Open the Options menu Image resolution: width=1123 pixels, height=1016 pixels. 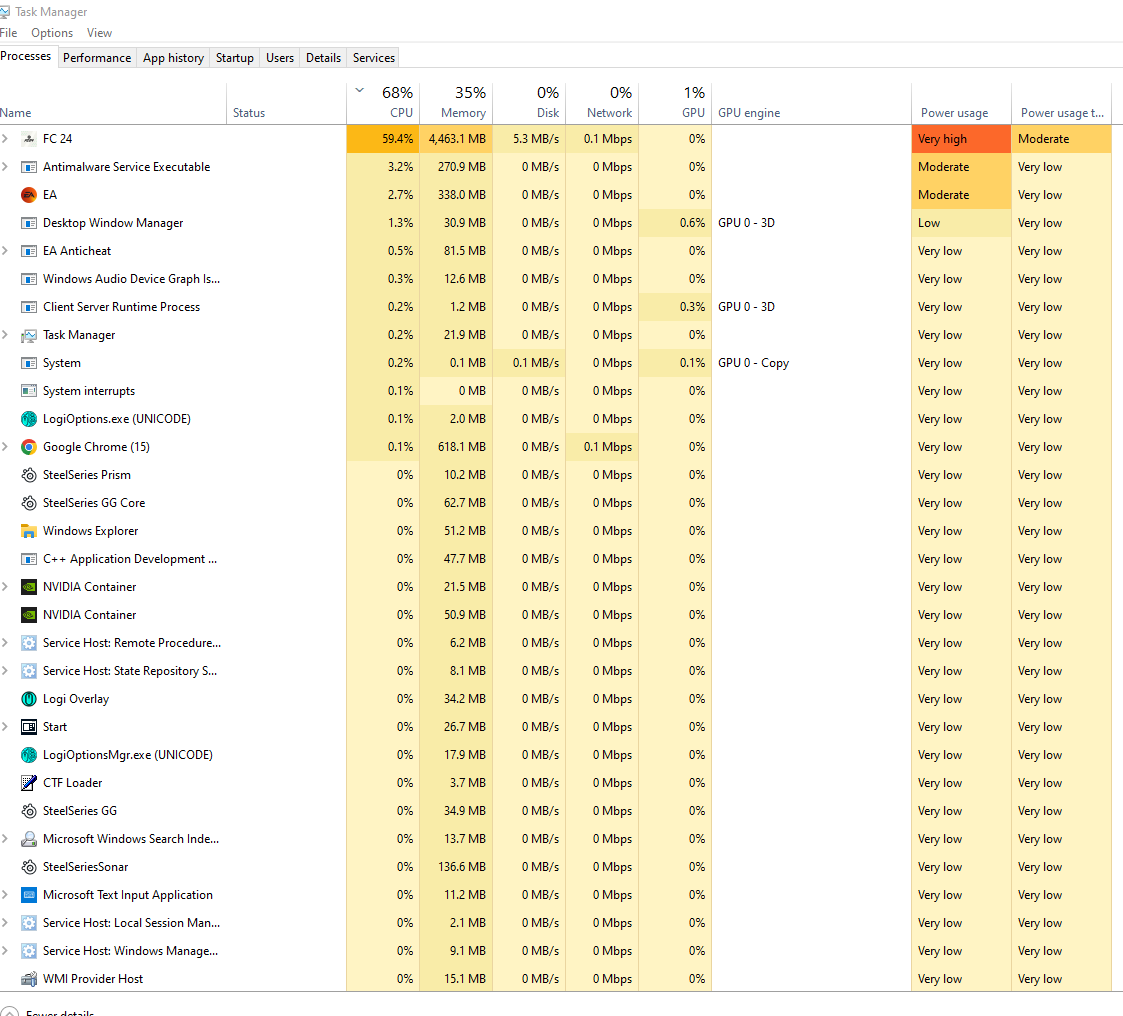[52, 33]
